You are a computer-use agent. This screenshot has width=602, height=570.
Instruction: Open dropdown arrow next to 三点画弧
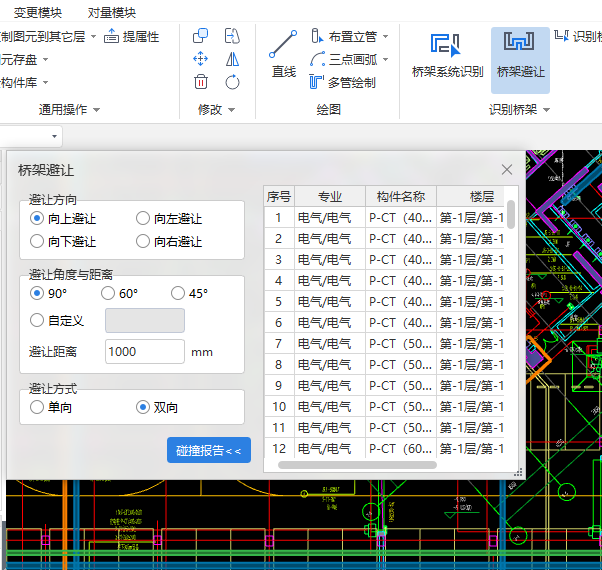click(x=385, y=59)
